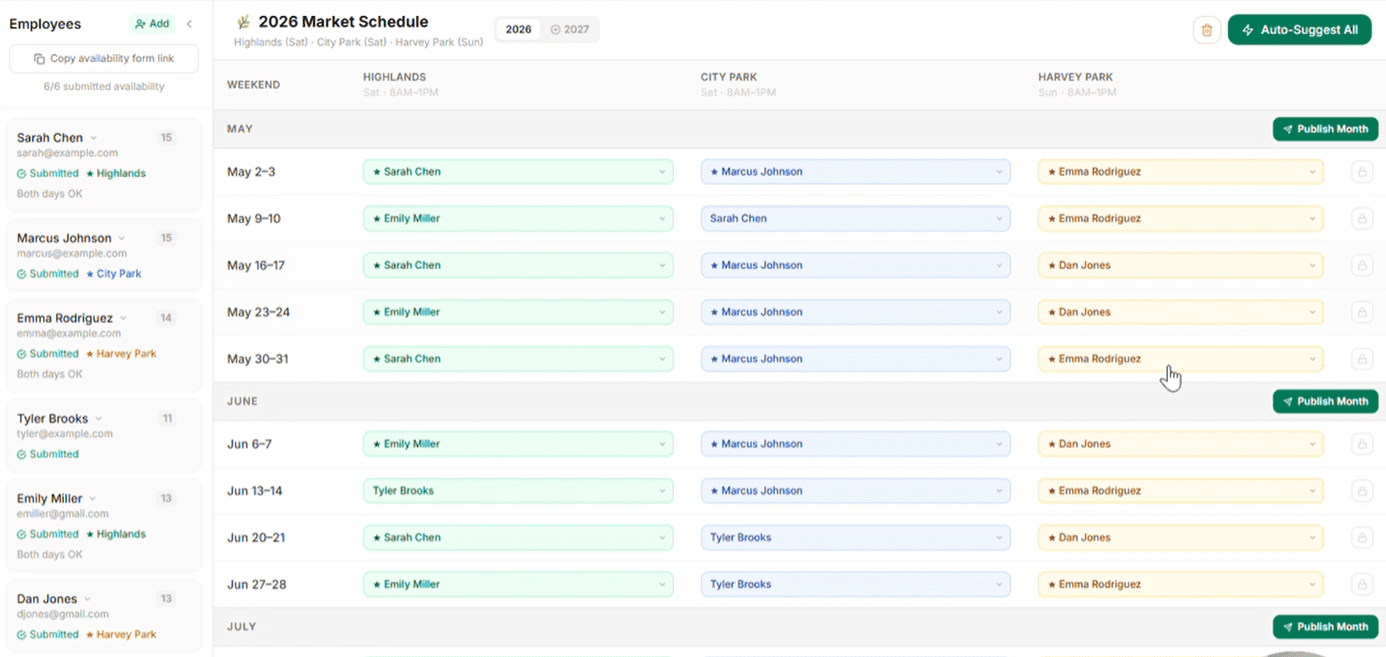
Task: Select the 2026 year tab
Action: point(518,30)
